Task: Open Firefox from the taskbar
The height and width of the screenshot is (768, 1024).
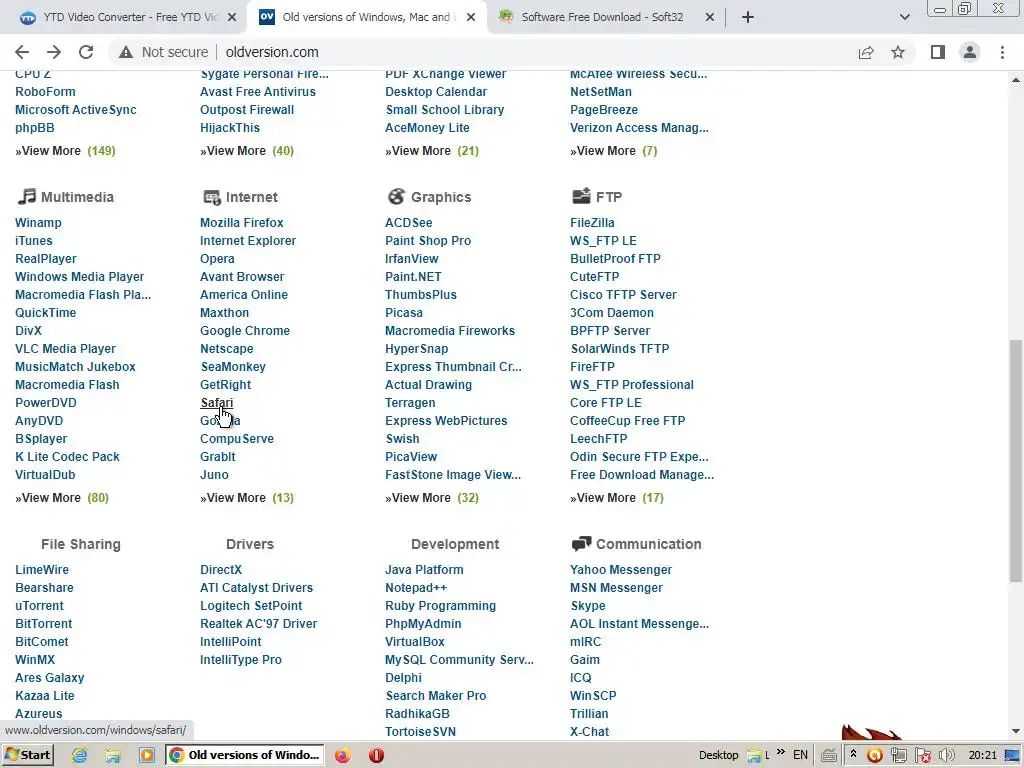Action: pyautogui.click(x=342, y=756)
